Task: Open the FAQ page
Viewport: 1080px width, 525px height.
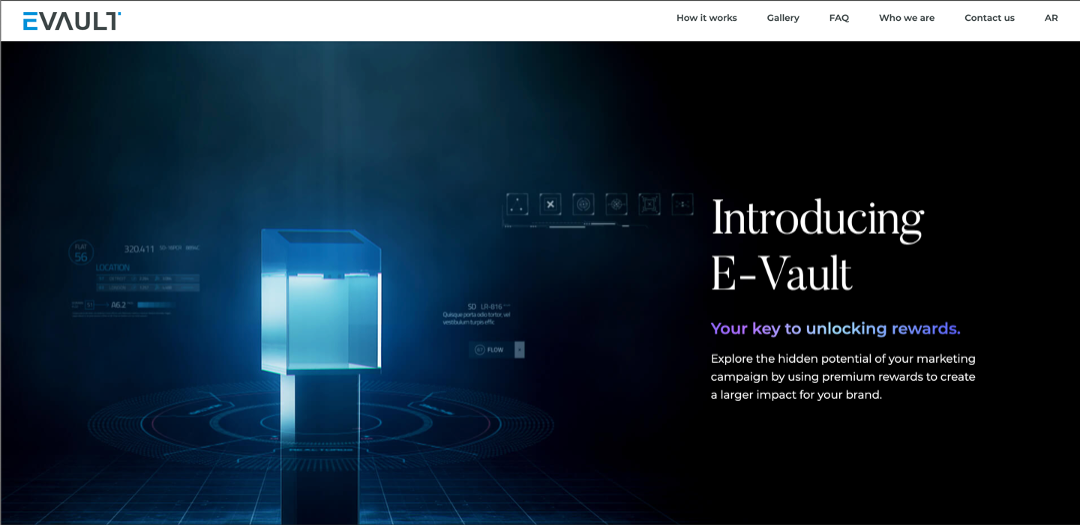Action: click(839, 18)
